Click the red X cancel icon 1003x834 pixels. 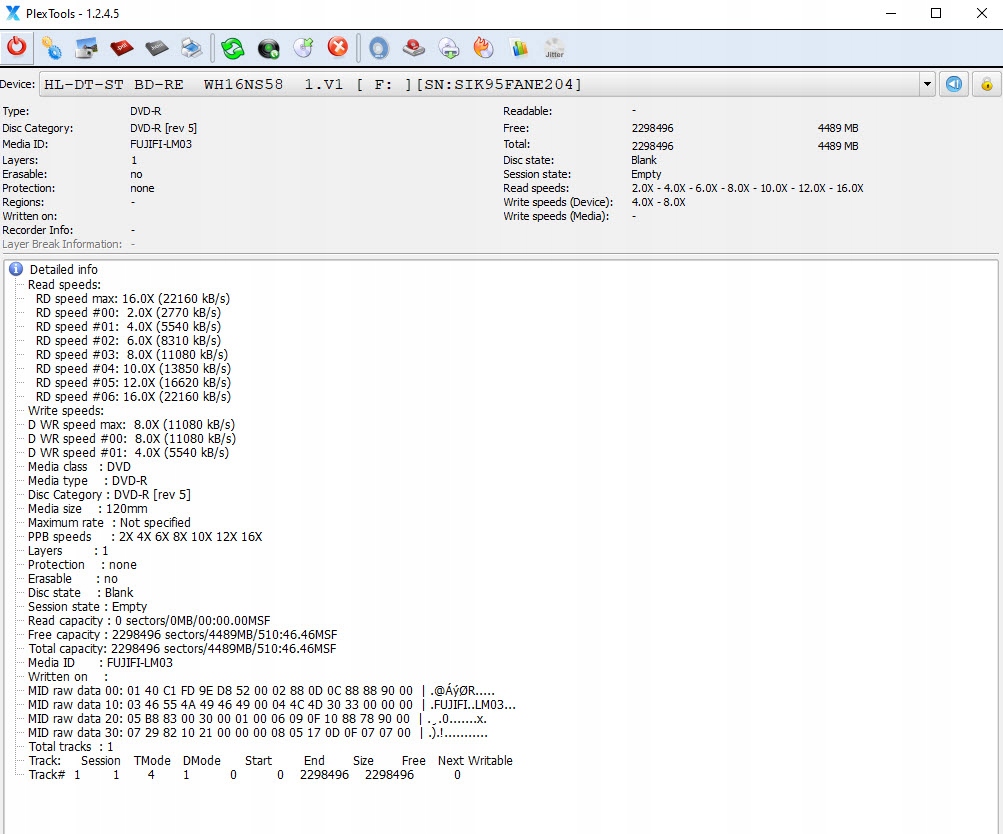click(338, 47)
